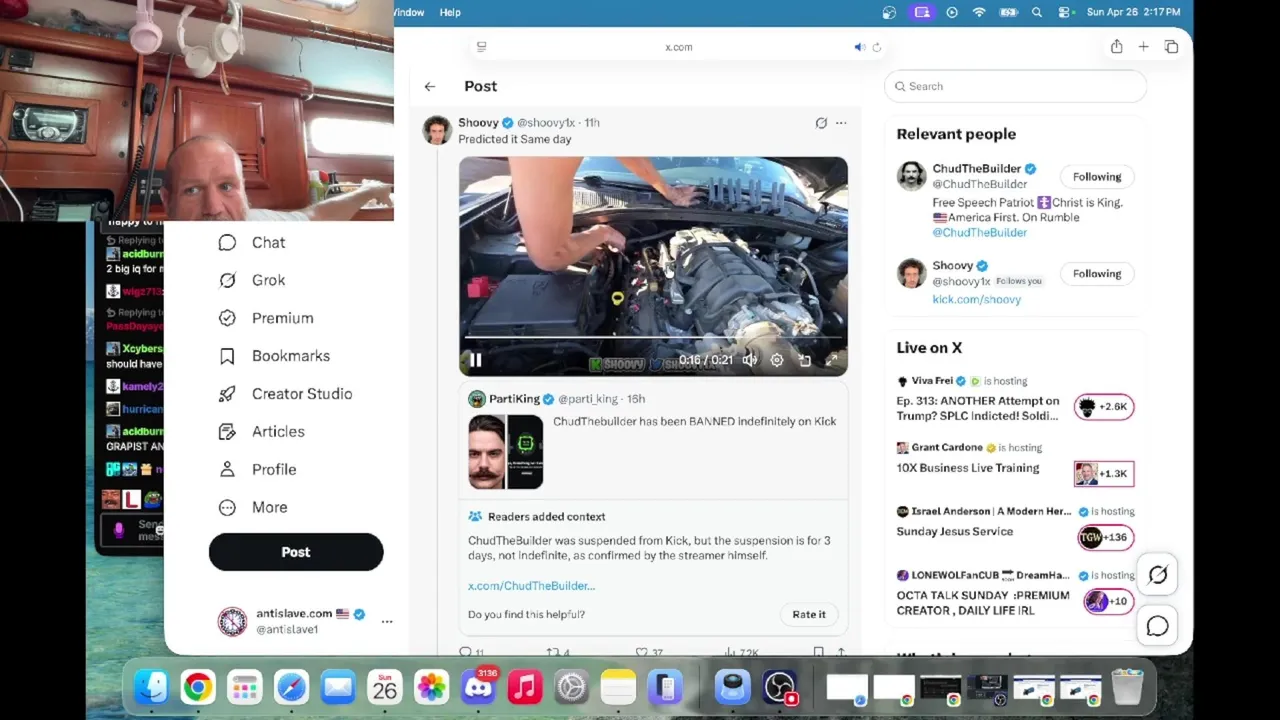Viewport: 1280px width, 720px height.
Task: Reload the page in Safari
Action: [x=876, y=47]
